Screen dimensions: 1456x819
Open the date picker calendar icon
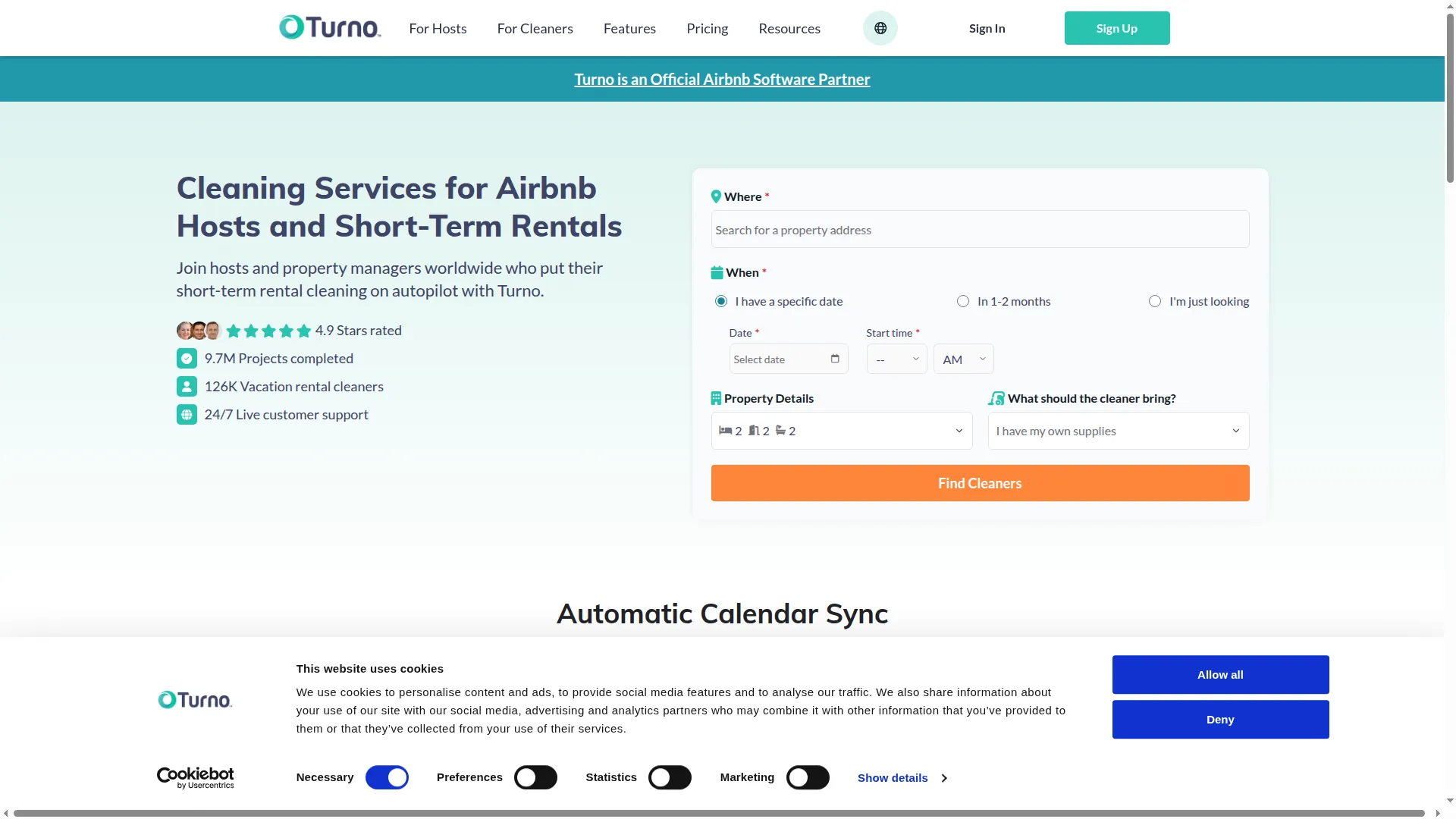point(835,359)
